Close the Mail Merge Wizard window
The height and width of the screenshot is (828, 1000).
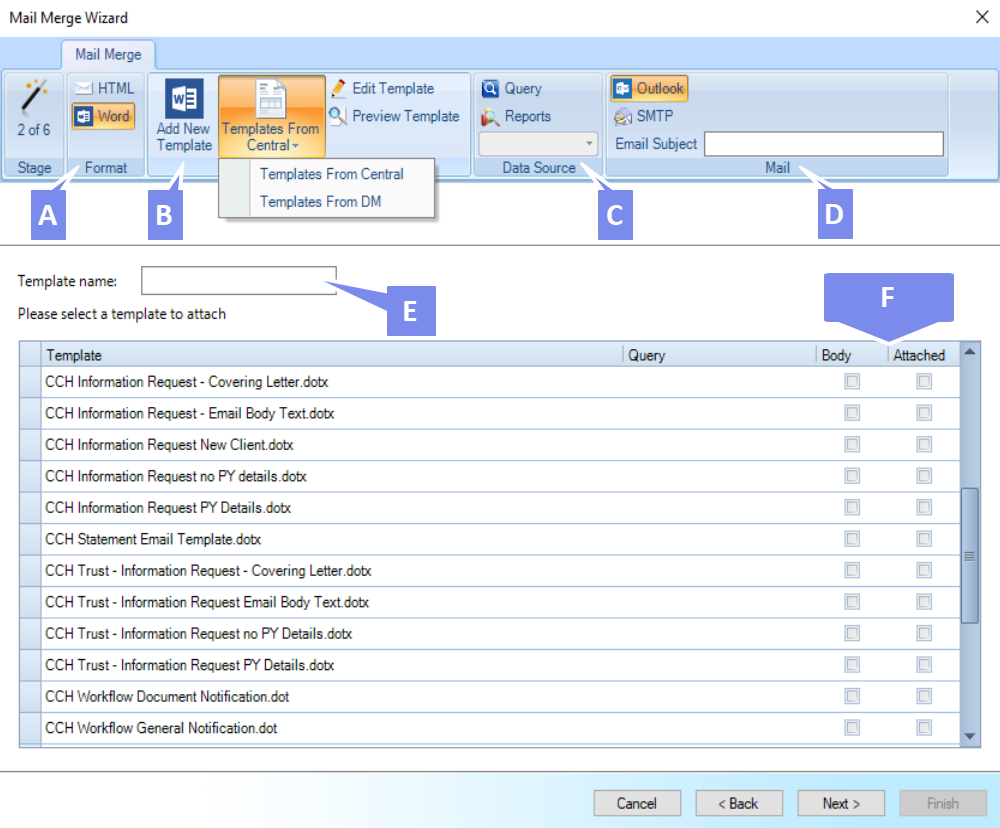coord(982,17)
